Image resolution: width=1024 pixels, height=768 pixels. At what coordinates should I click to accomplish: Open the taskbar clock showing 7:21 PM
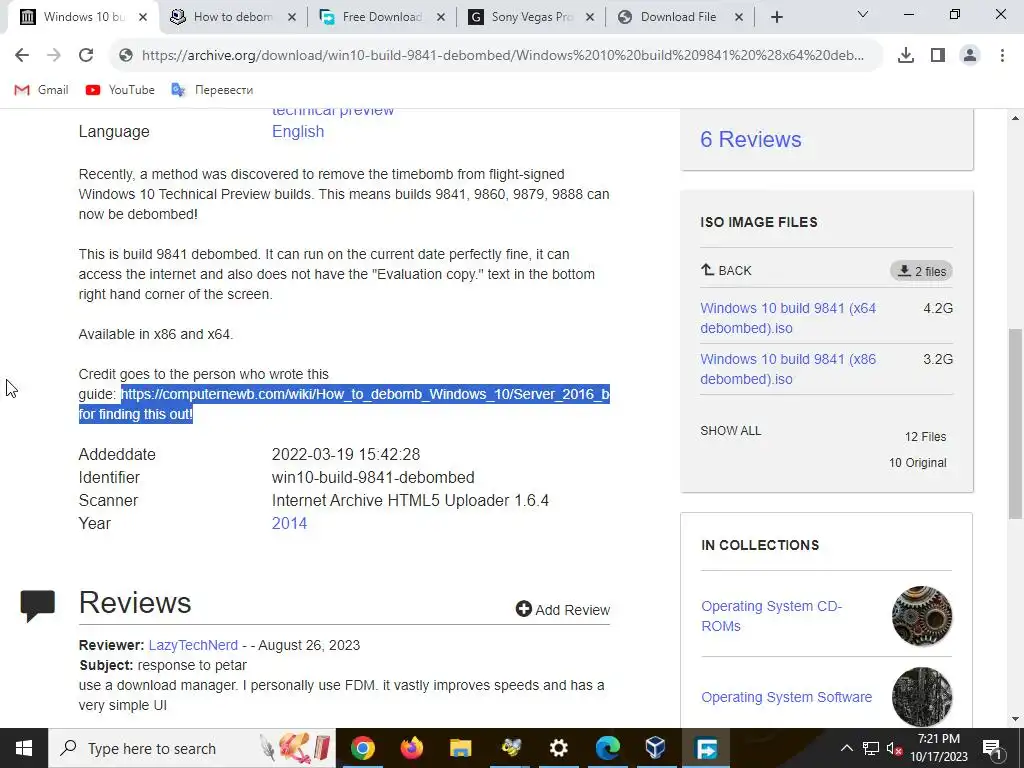938,748
